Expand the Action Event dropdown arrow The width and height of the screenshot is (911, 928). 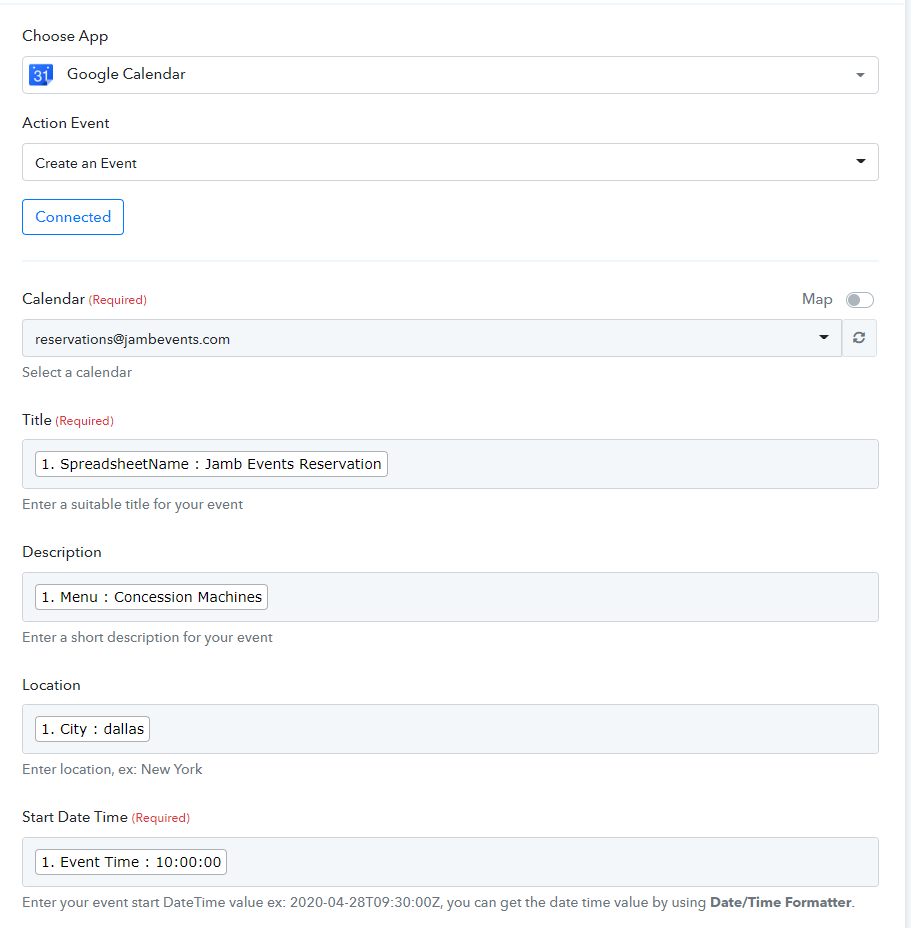point(861,162)
